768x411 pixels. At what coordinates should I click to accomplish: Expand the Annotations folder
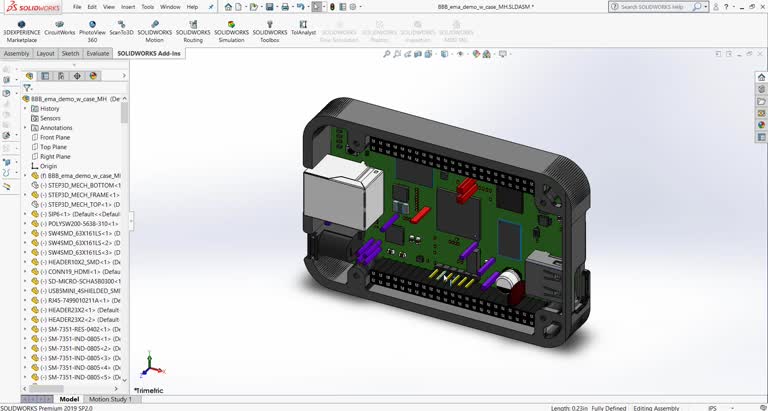tap(25, 128)
